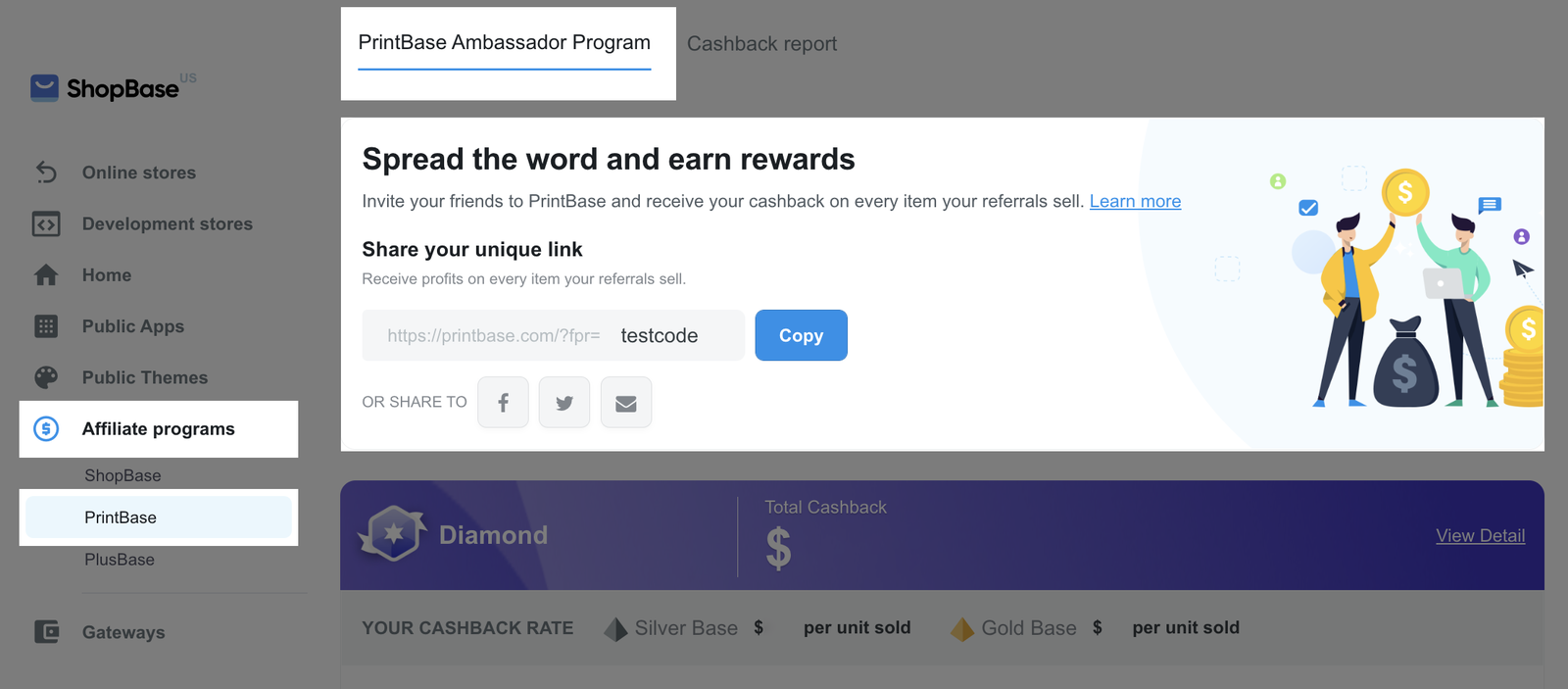This screenshot has height=689, width=1568.
Task: Click the Development stores code icon
Action: [x=46, y=224]
